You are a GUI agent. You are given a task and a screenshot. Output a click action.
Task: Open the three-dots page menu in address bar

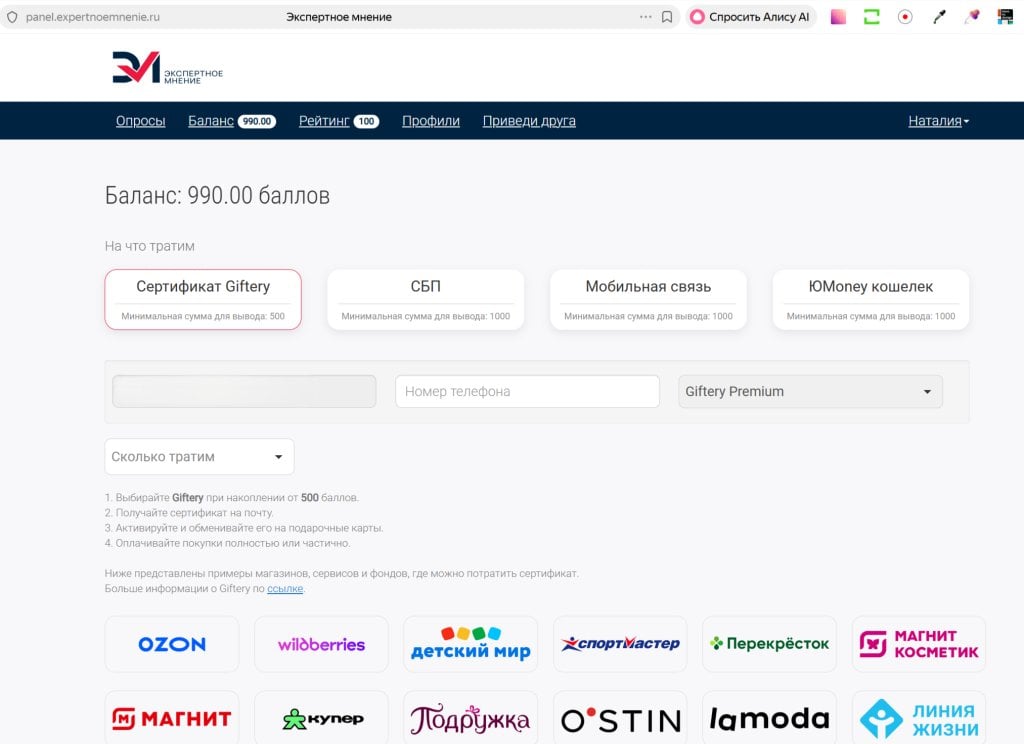tap(645, 17)
